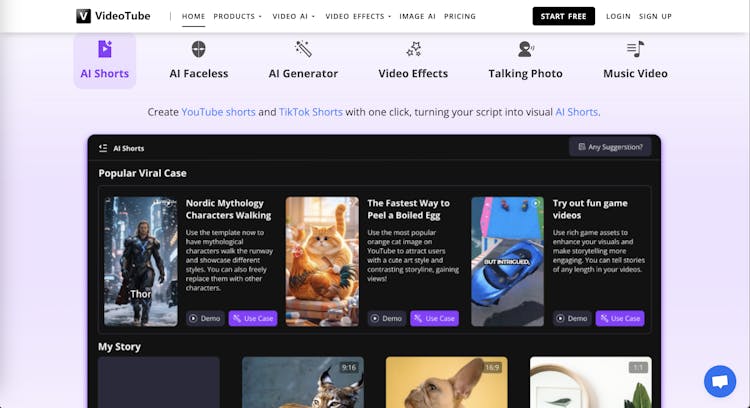Viewport: 750px width, 408px height.
Task: Click the Any Suggestion? button
Action: [610, 147]
